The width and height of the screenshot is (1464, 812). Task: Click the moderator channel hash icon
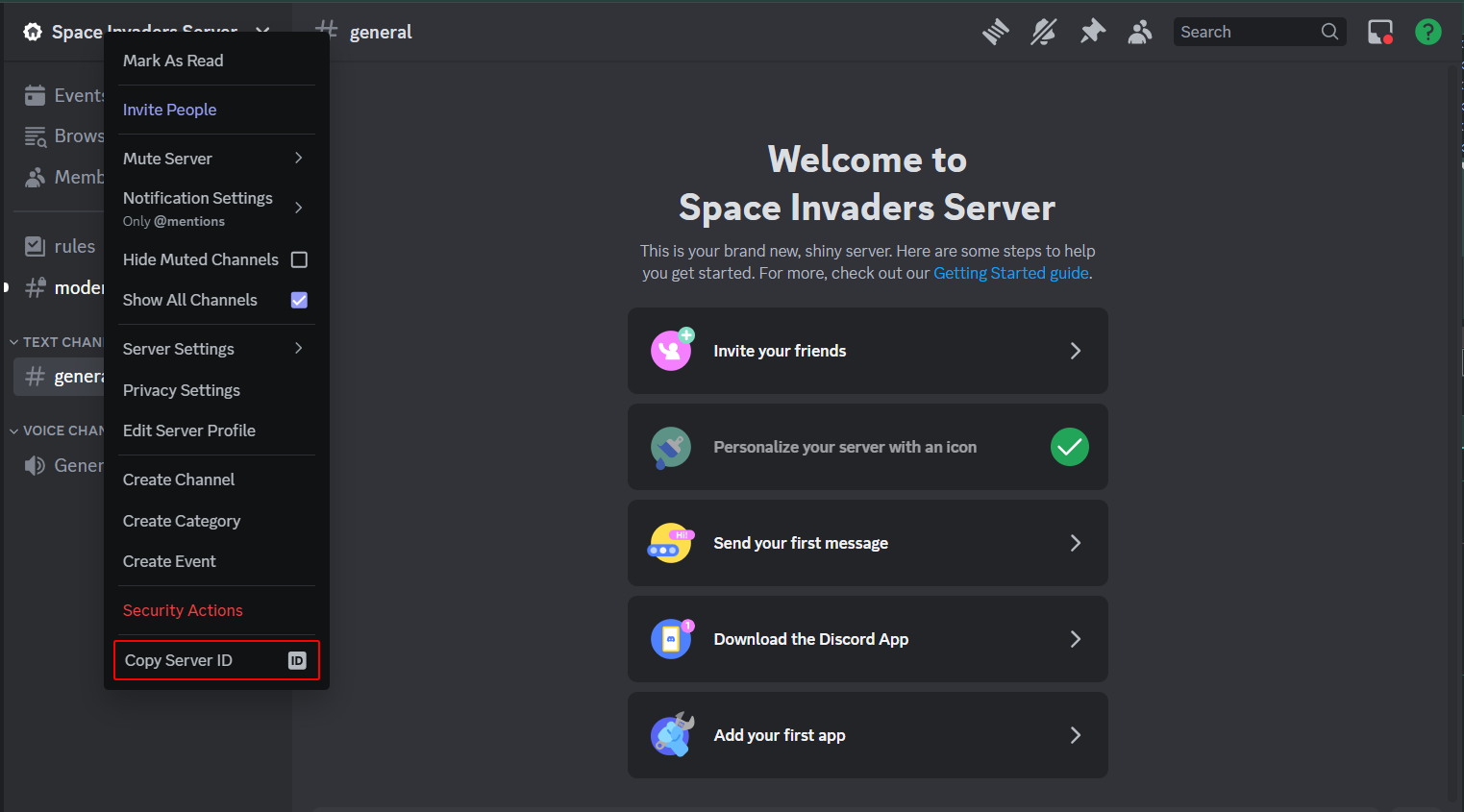36,287
